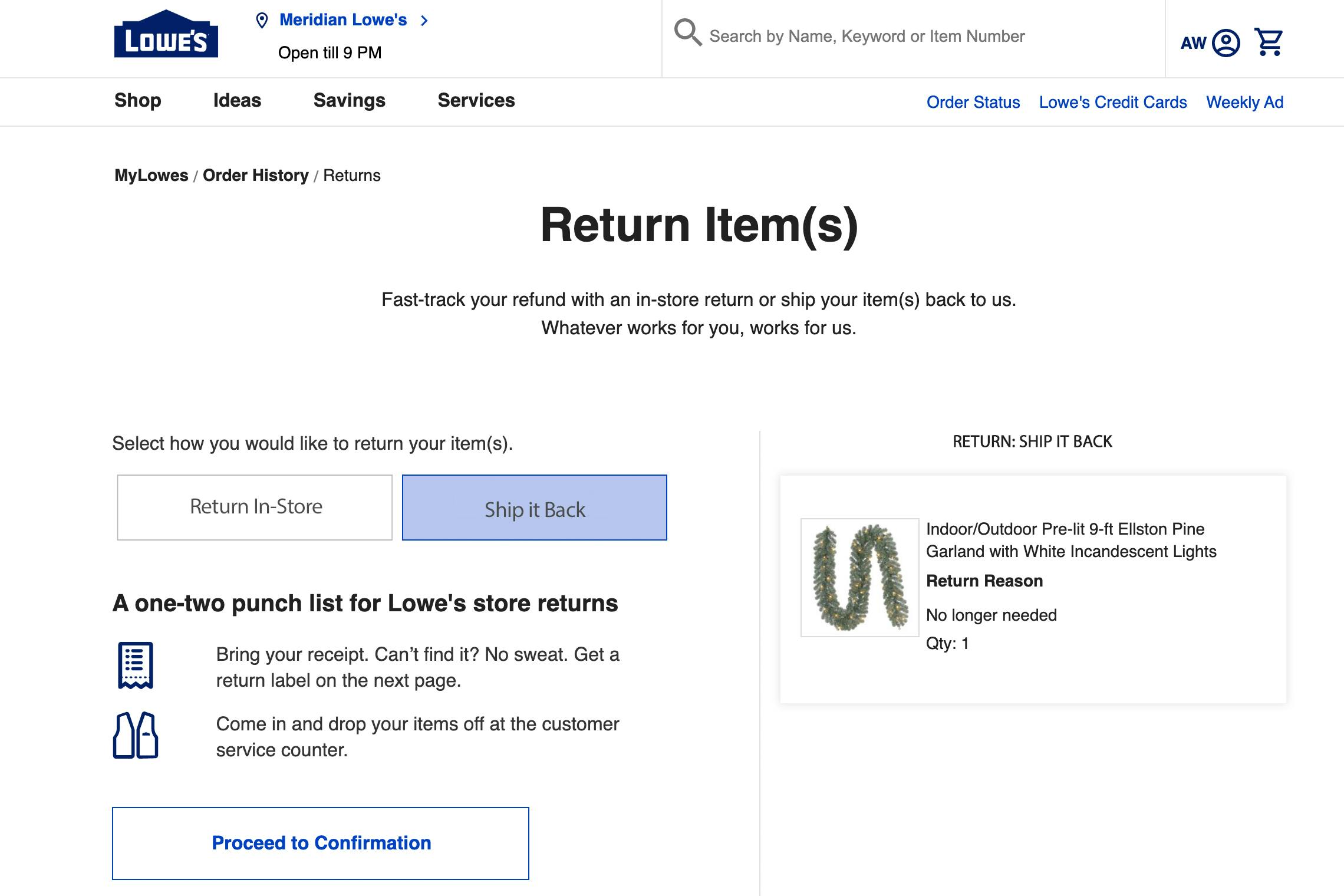Click the search magnifier icon
Image resolution: width=1344 pixels, height=896 pixels.
click(x=687, y=32)
